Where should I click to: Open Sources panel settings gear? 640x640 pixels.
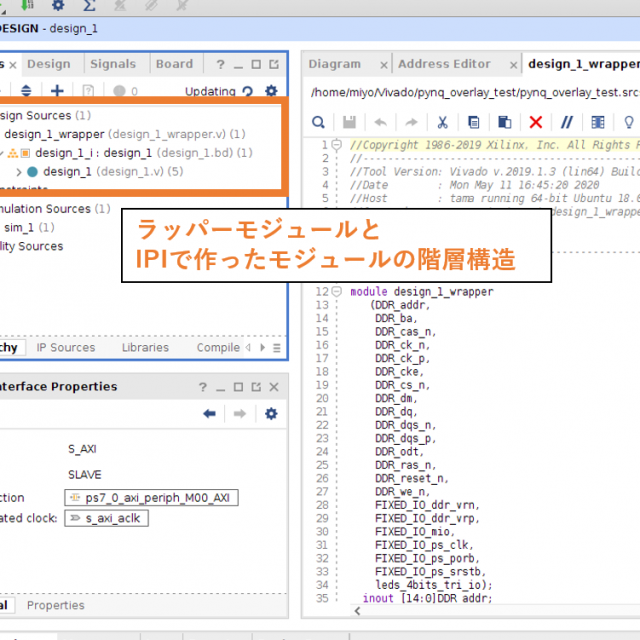270,91
